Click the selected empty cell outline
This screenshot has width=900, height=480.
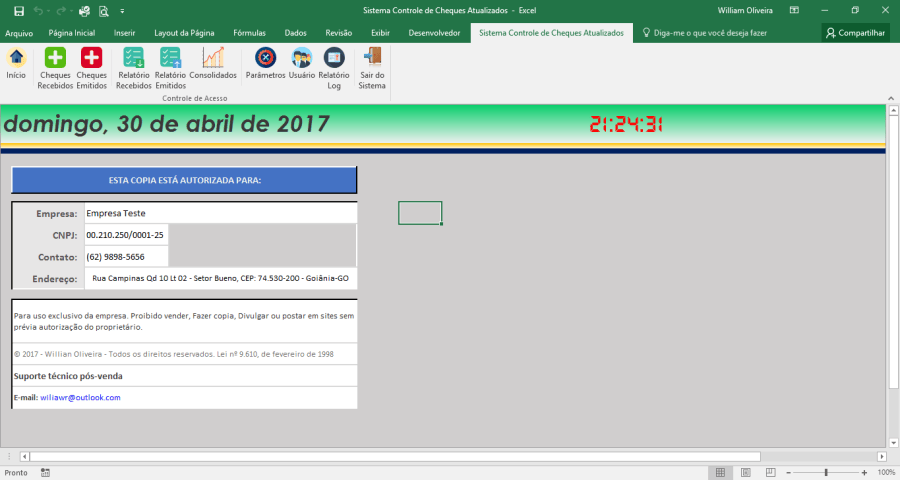tap(420, 213)
